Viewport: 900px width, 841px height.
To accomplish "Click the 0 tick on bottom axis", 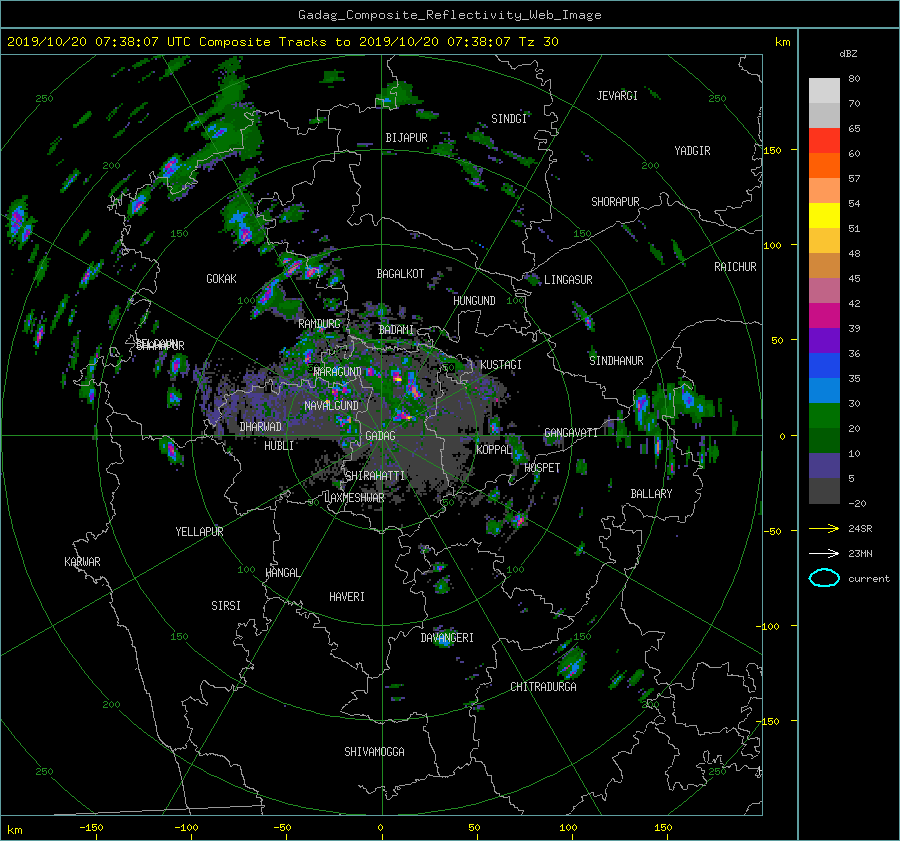I will pyautogui.click(x=380, y=828).
